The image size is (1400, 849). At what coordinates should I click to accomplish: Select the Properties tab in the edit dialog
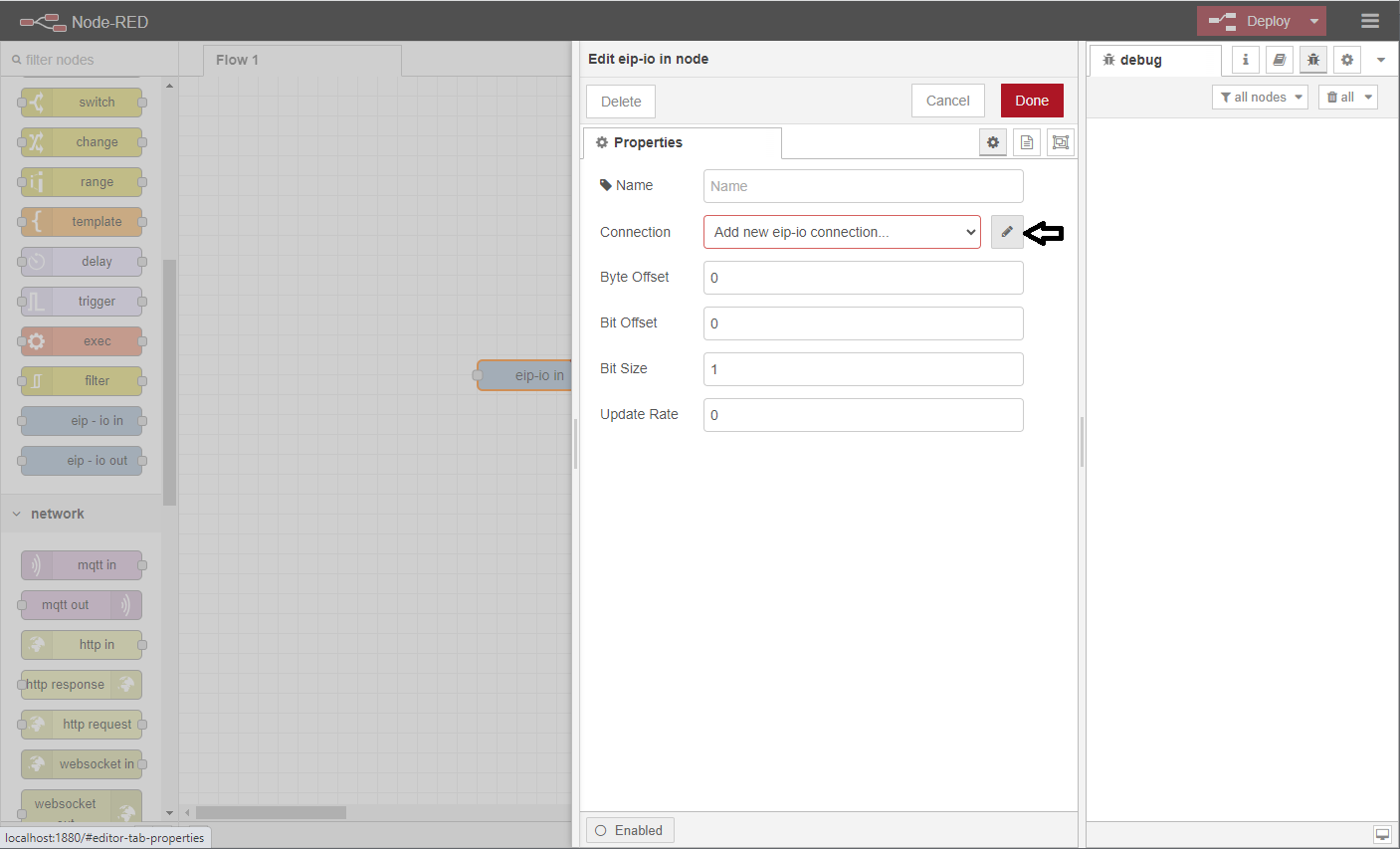pos(683,142)
